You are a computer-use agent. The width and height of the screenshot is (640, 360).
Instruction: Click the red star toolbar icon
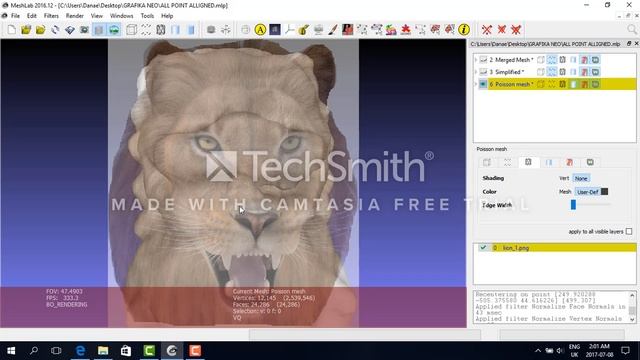406,30
